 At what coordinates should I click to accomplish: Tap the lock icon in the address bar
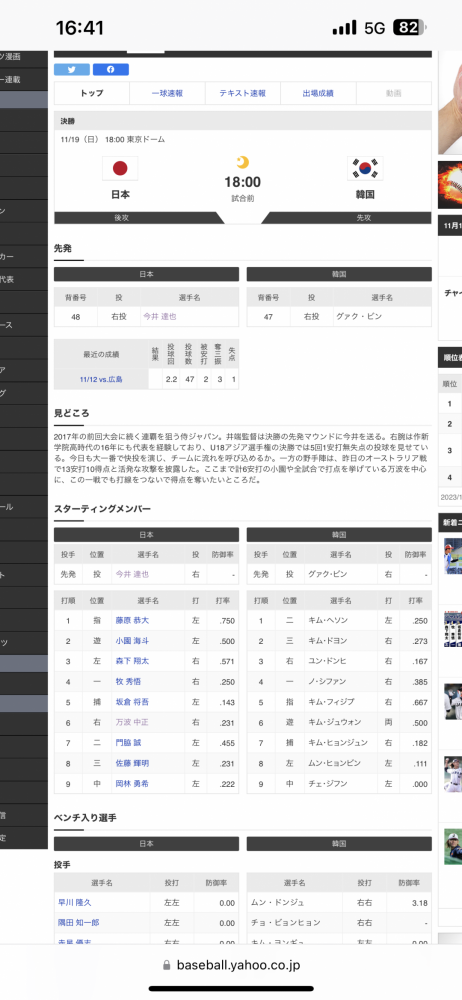coord(167,966)
